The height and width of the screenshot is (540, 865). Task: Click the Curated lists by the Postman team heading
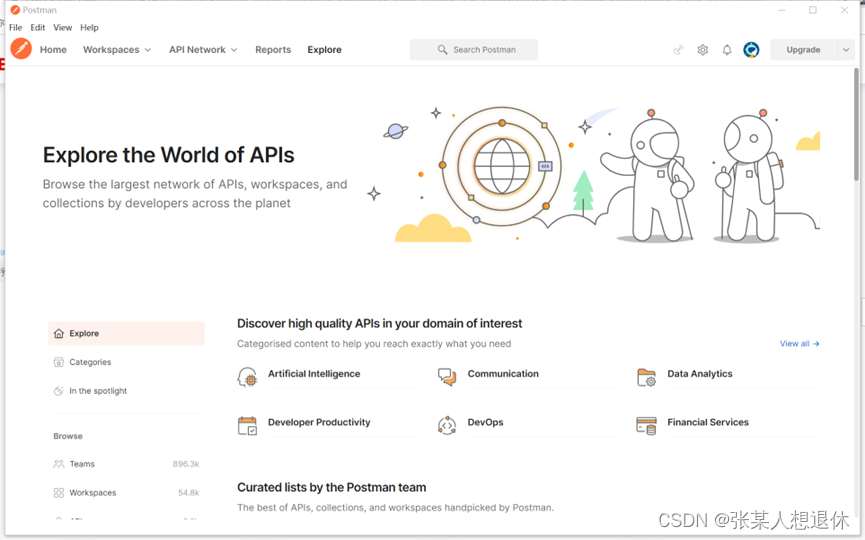pos(332,488)
